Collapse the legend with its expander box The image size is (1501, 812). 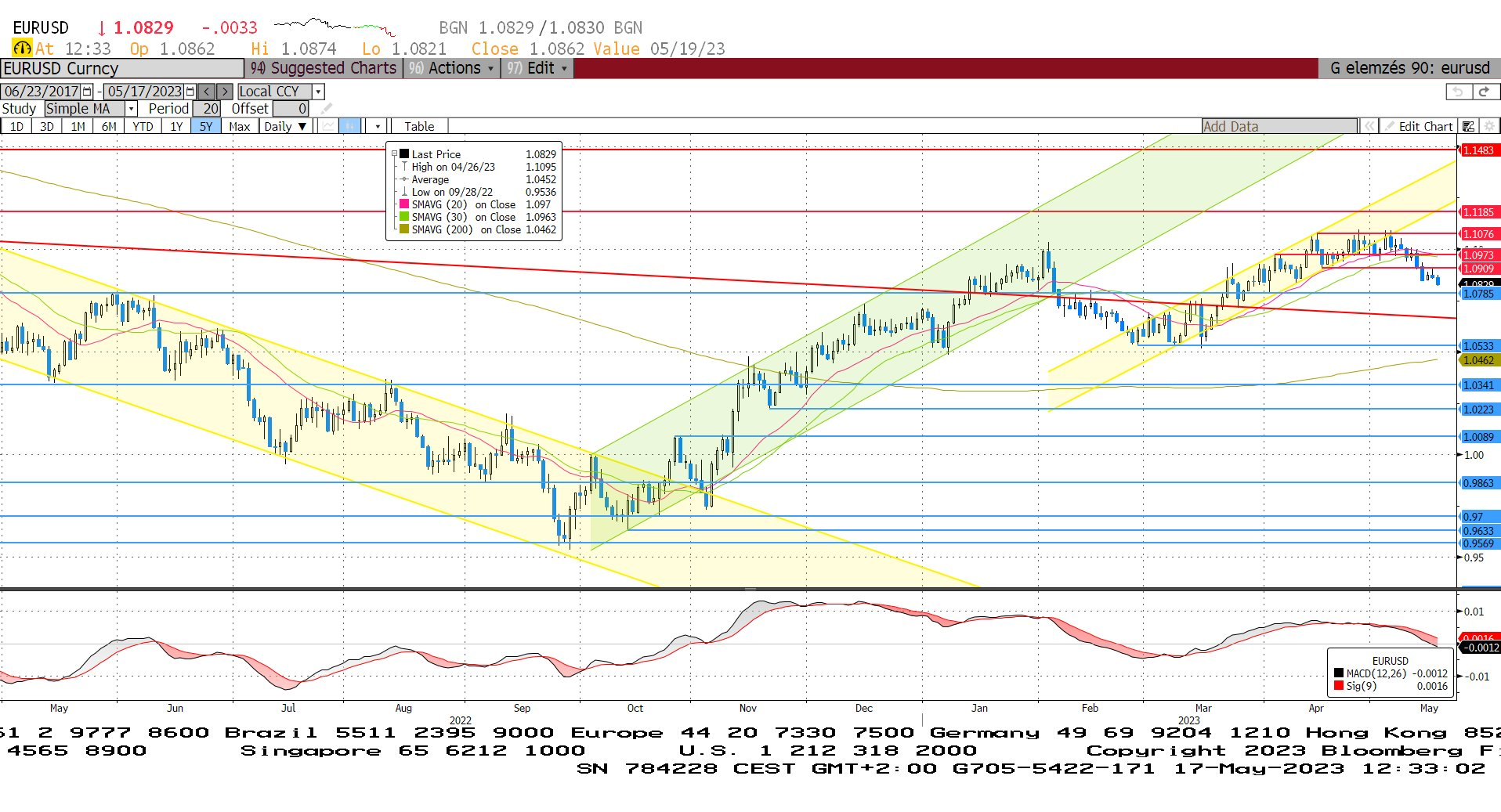pos(394,154)
